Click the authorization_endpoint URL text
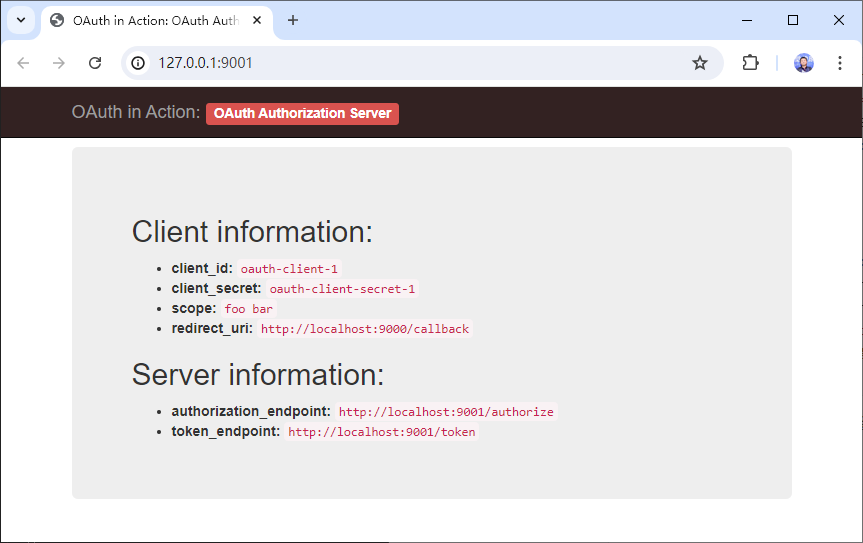This screenshot has width=863, height=543. click(x=445, y=412)
